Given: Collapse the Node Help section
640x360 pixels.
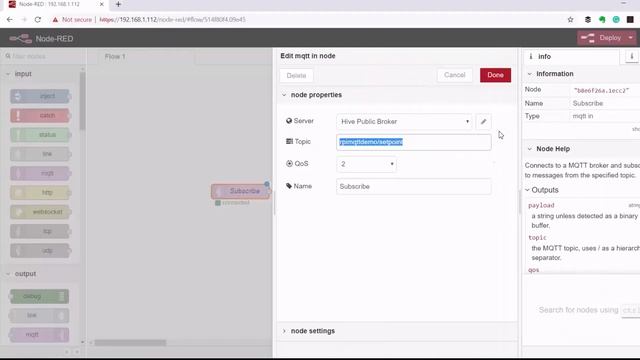Looking at the screenshot, I should tap(548, 149).
